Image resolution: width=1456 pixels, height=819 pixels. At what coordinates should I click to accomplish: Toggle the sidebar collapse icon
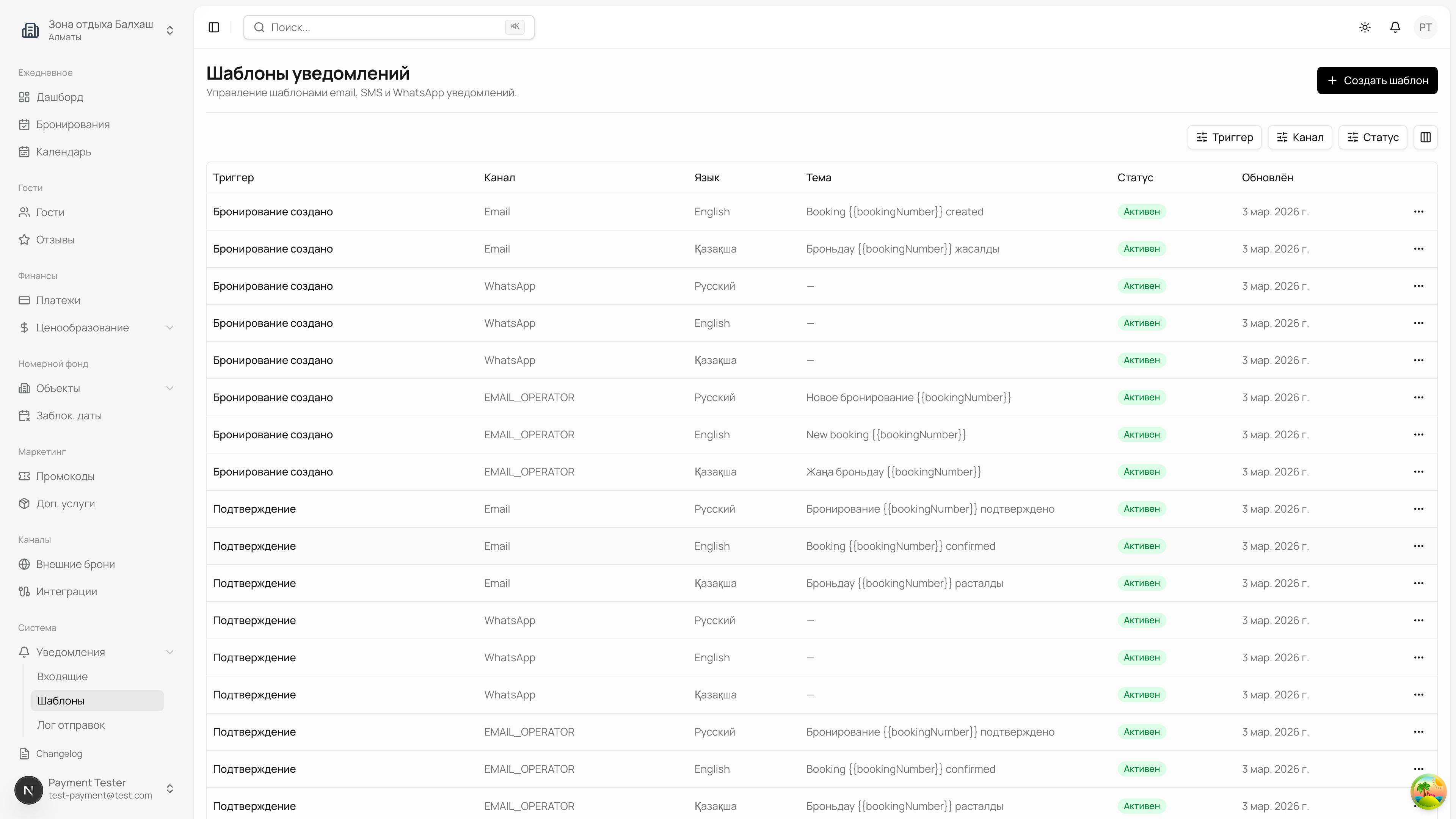tap(213, 27)
